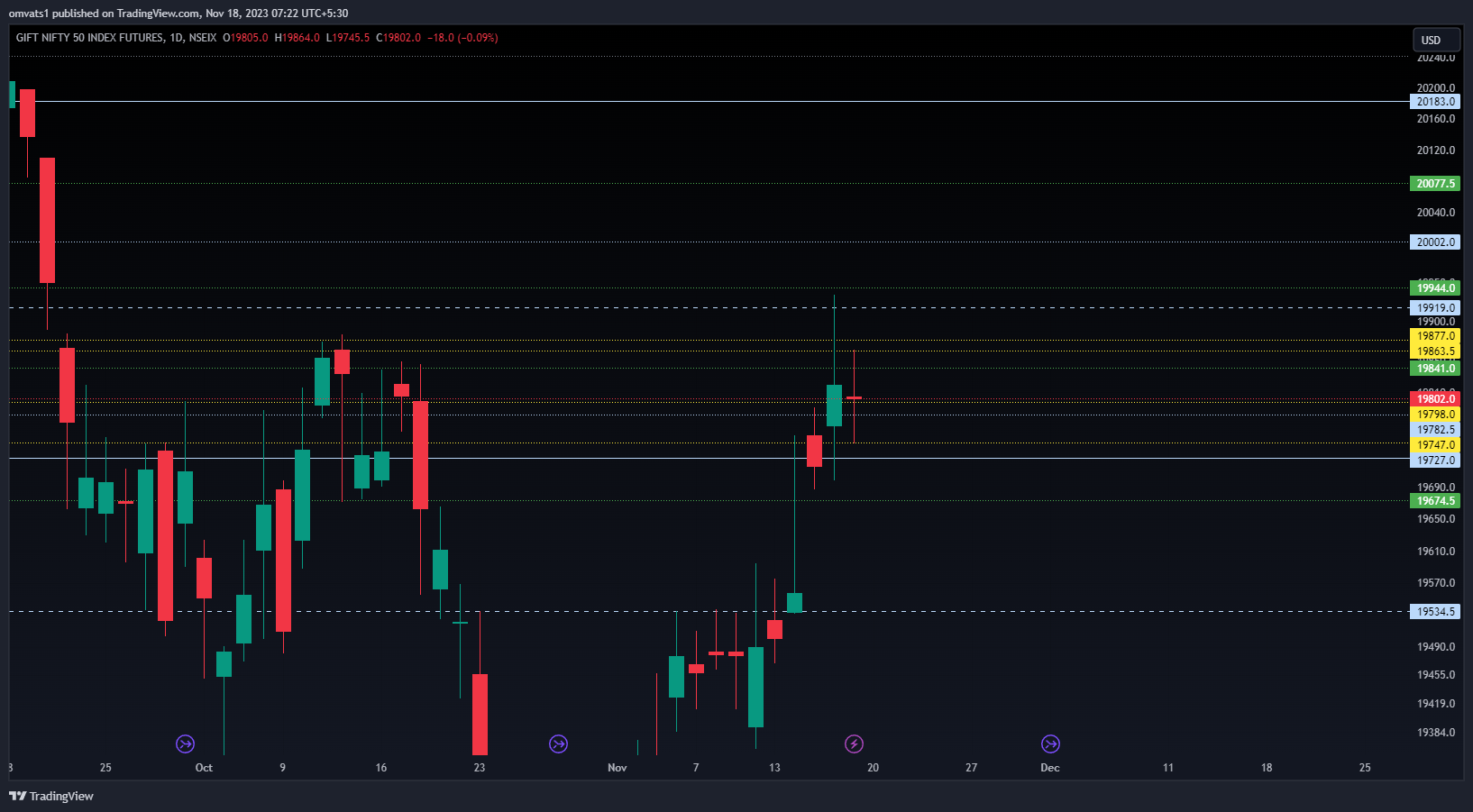Click the 19727.0 price level label
This screenshot has width=1473, height=812.
pos(1435,461)
